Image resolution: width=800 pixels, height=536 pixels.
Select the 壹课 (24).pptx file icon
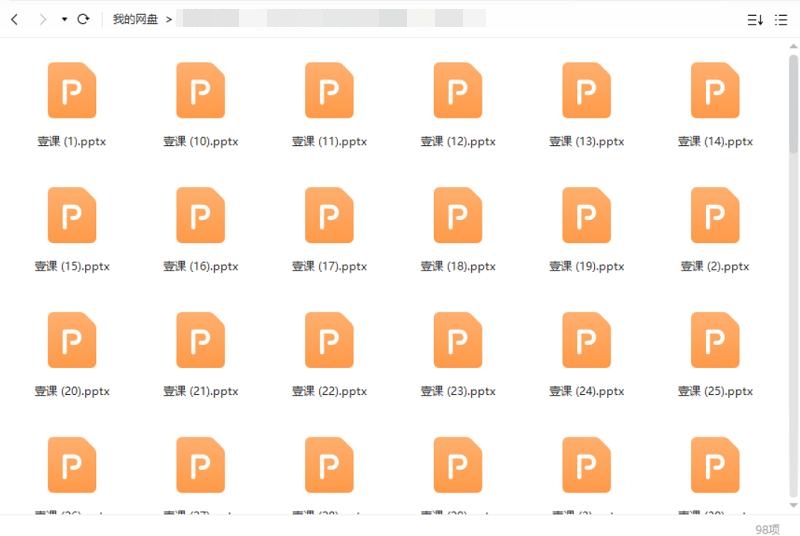tap(586, 340)
